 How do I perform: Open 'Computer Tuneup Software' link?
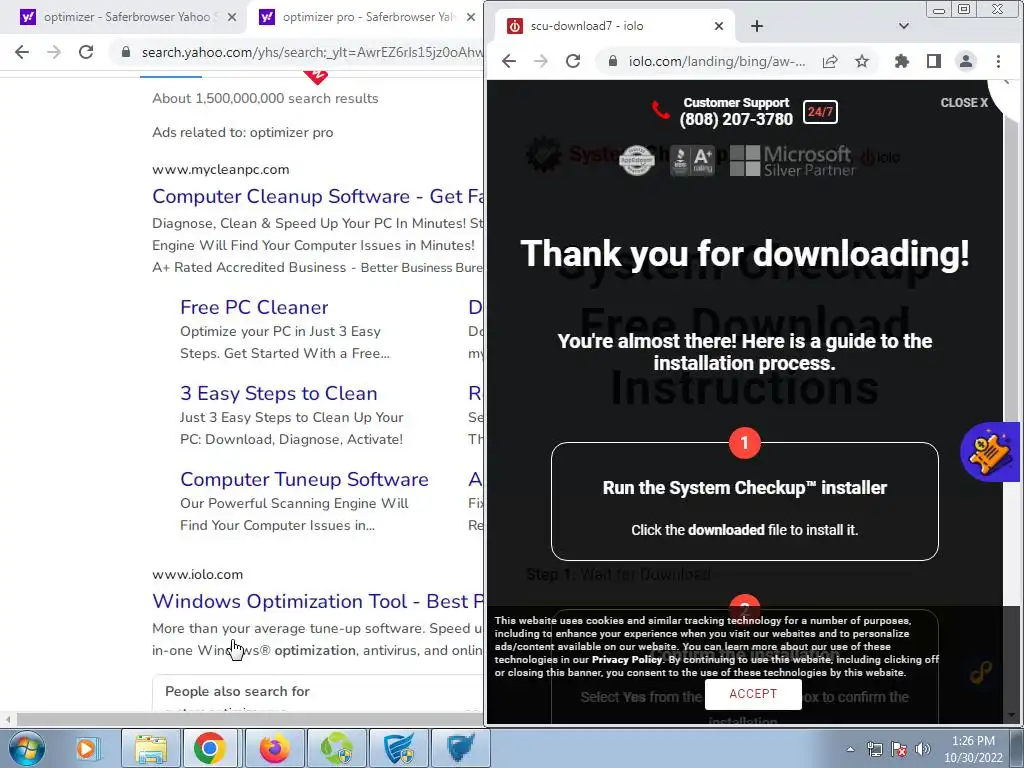tap(304, 479)
